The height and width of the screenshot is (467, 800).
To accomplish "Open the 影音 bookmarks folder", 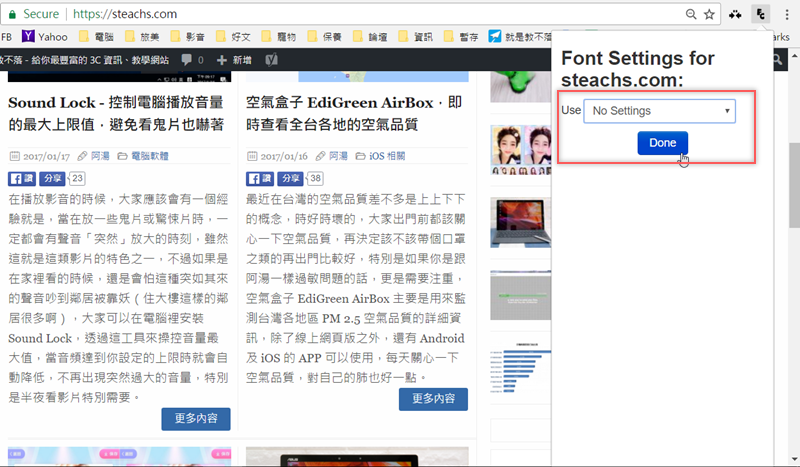I will pyautogui.click(x=188, y=36).
